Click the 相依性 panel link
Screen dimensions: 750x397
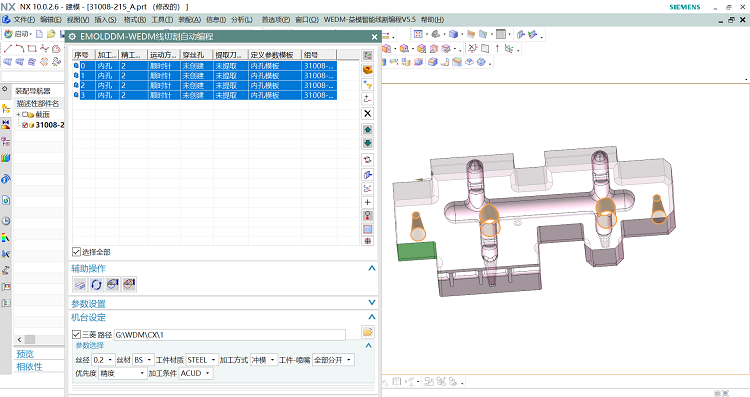[x=29, y=367]
